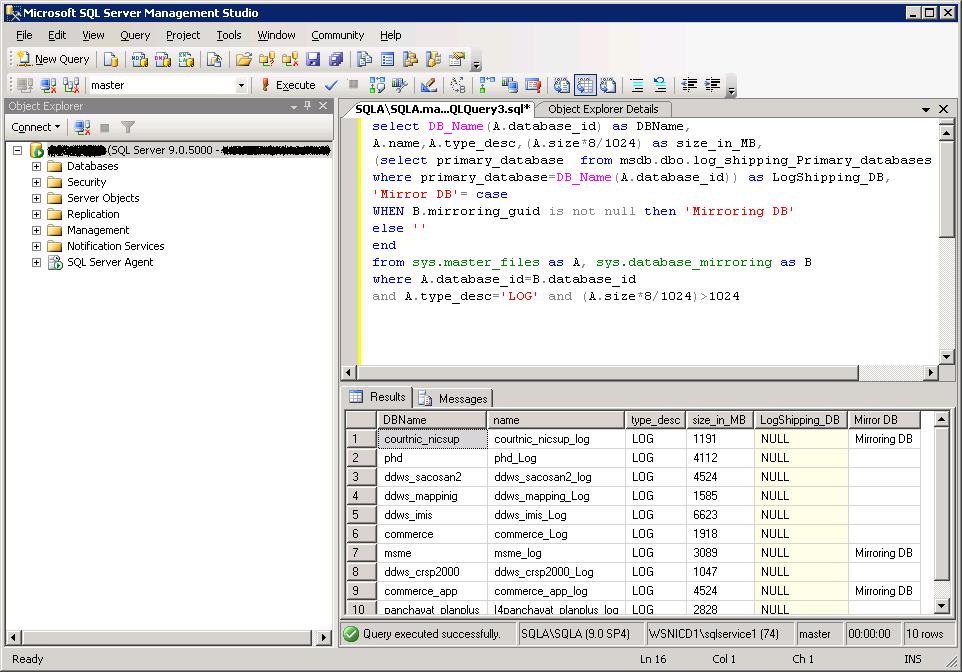Expand the SQL Server Agent node
Image resolution: width=962 pixels, height=672 pixels.
[x=36, y=262]
